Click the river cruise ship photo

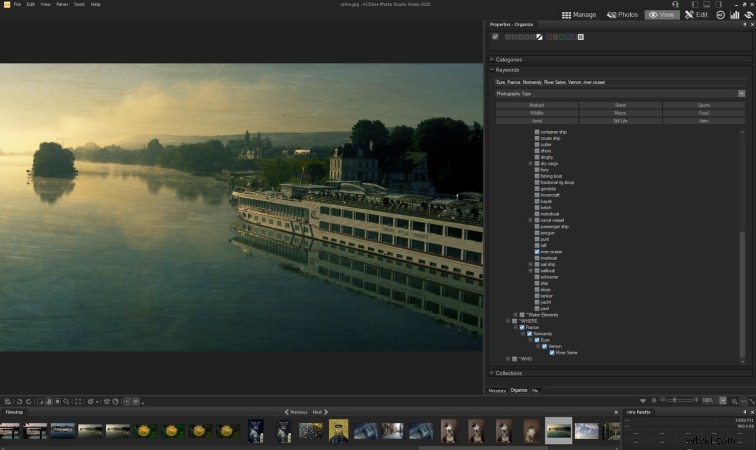pyautogui.click(x=241, y=207)
